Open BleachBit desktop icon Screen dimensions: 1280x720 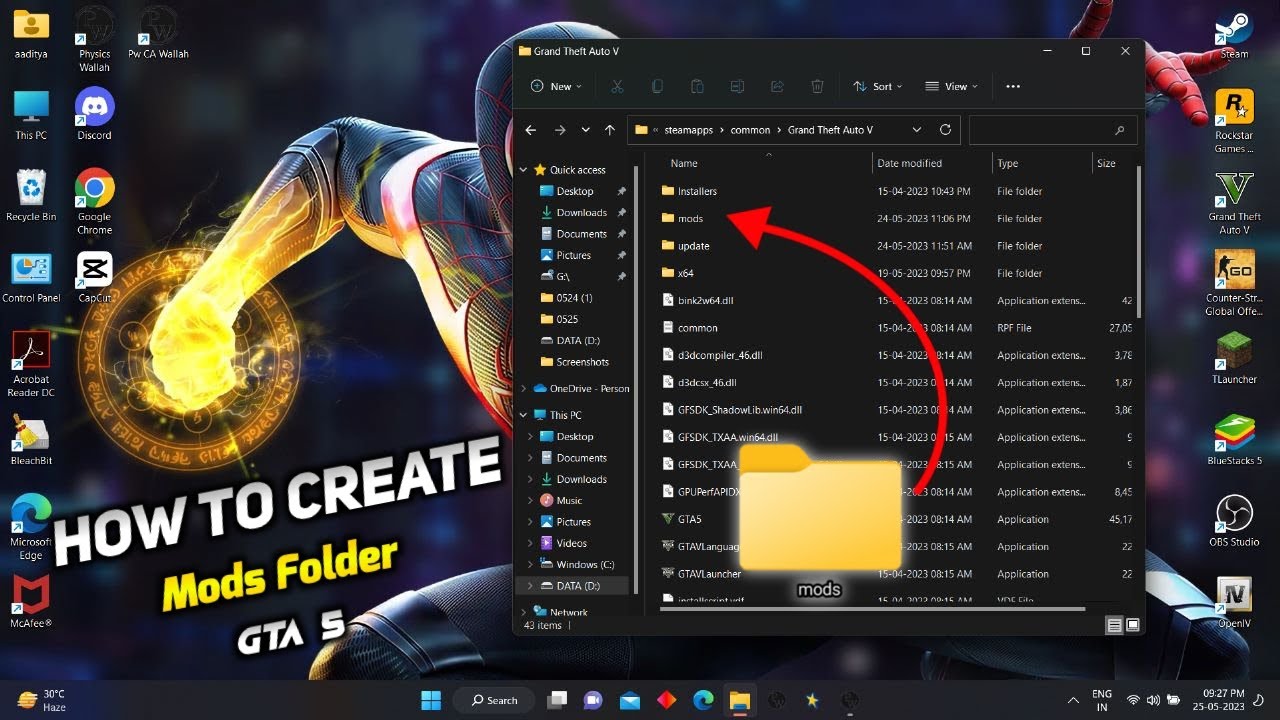pos(31,440)
